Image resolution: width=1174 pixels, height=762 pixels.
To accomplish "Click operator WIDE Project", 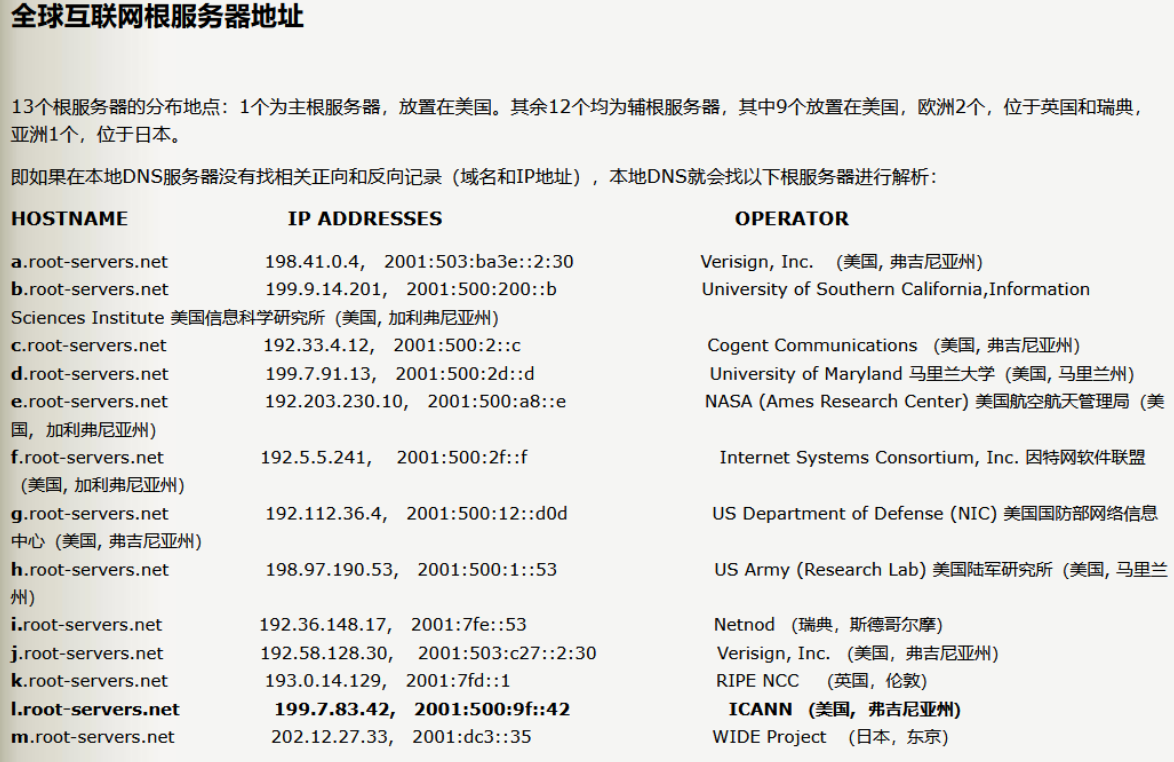I will pos(770,737).
